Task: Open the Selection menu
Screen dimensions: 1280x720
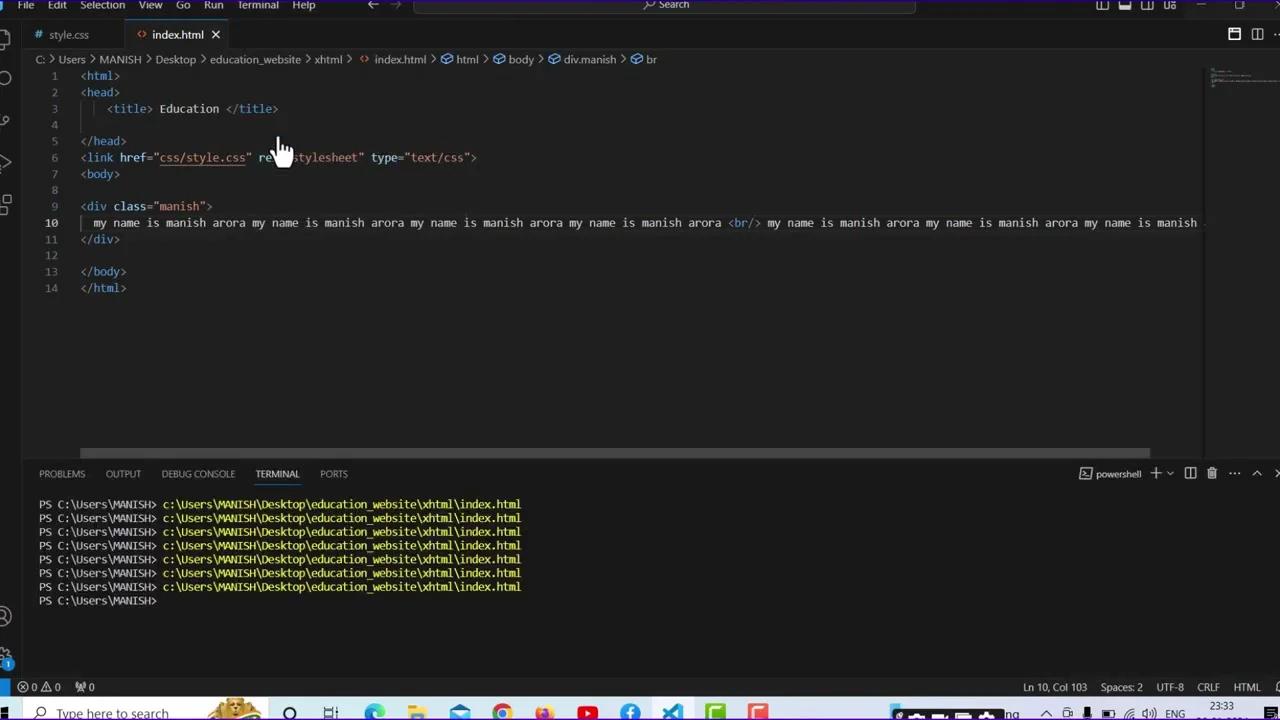Action: 102,5
